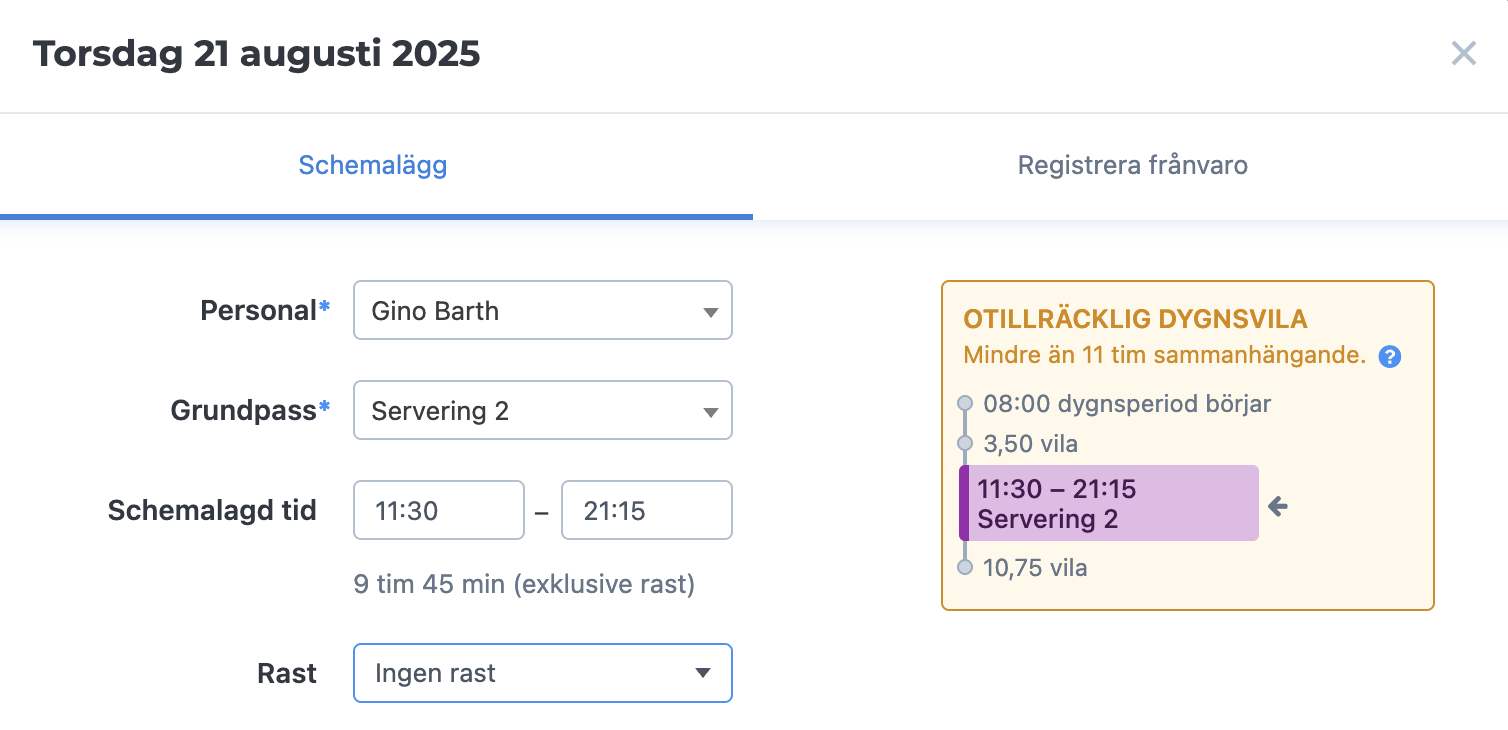1508x730 pixels.
Task: Click the Mindre än 11 tim sammanhängande text
Action: click(1165, 355)
